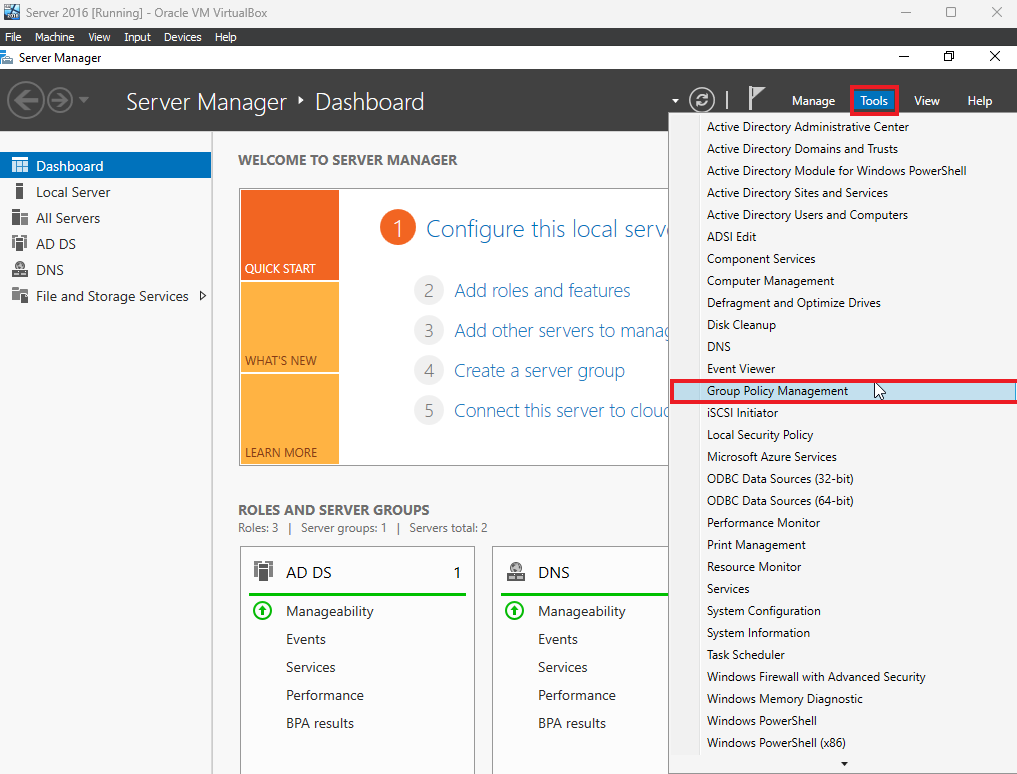The width and height of the screenshot is (1017, 774).
Task: Open Performance in the DNS tile
Action: tap(577, 695)
